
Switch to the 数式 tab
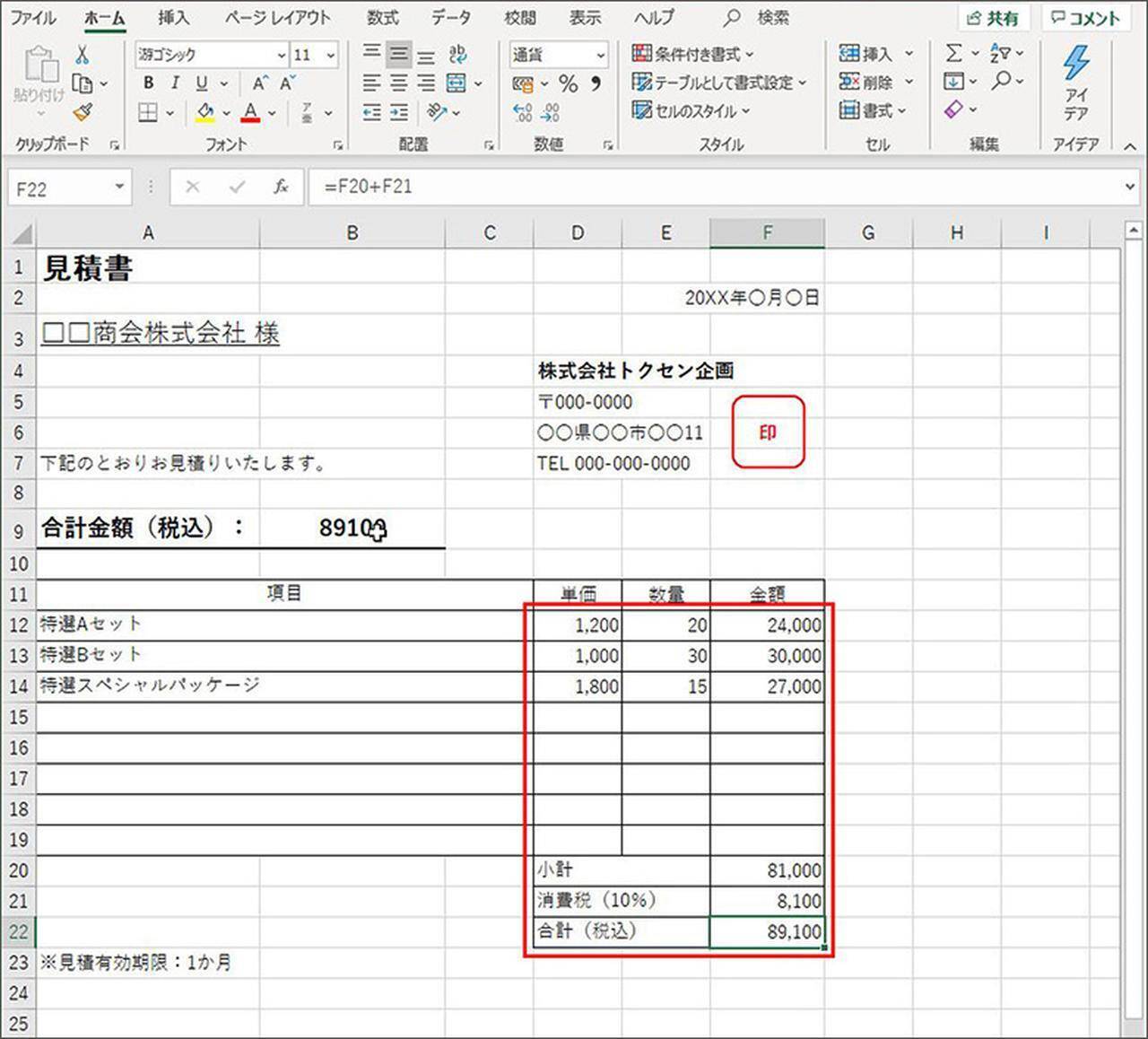coord(383,17)
